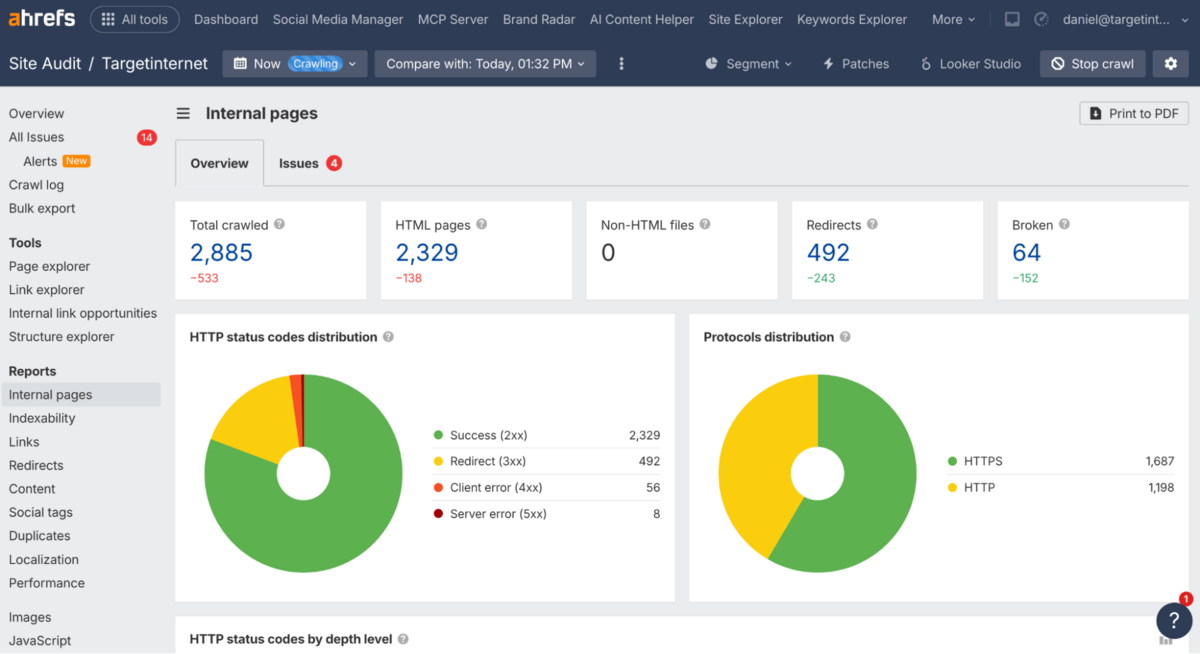Open Dashboard in top navigation
Image resolution: width=1200 pixels, height=654 pixels.
226,19
